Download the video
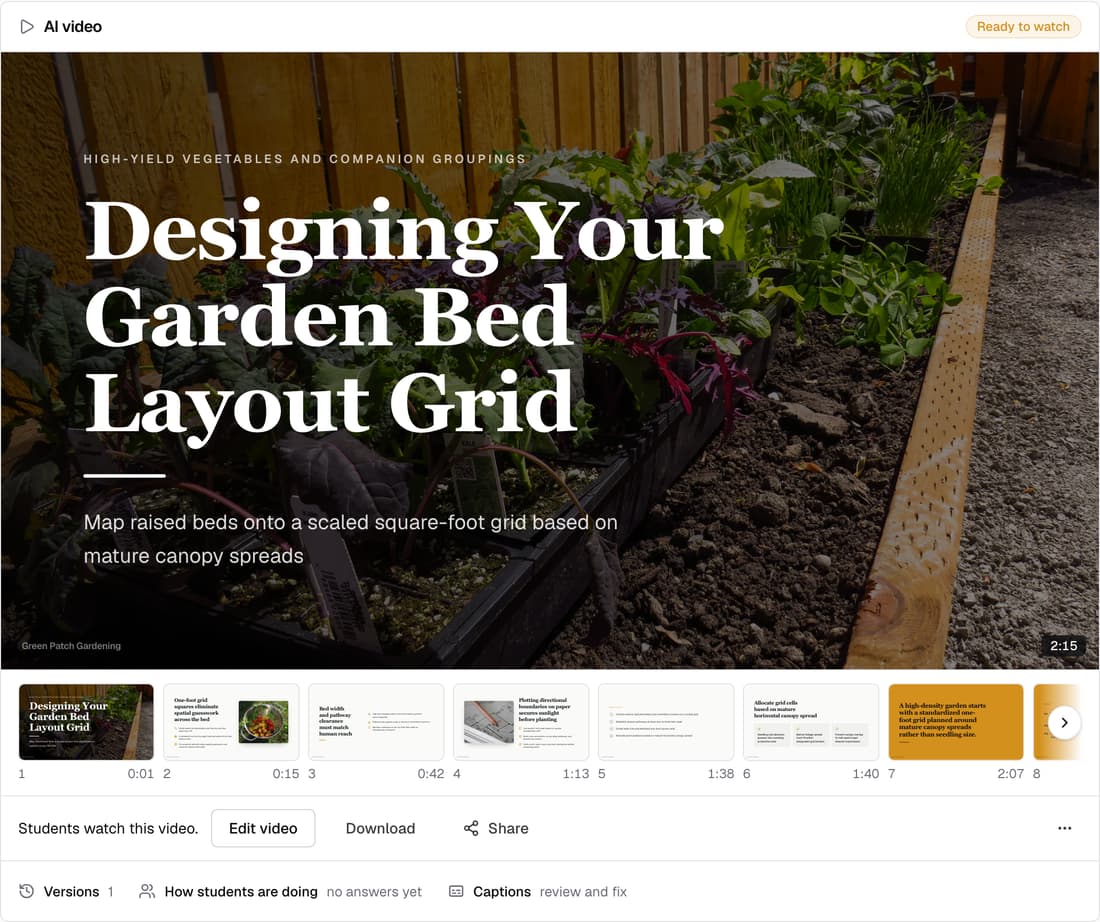The width and height of the screenshot is (1100, 922). [380, 828]
